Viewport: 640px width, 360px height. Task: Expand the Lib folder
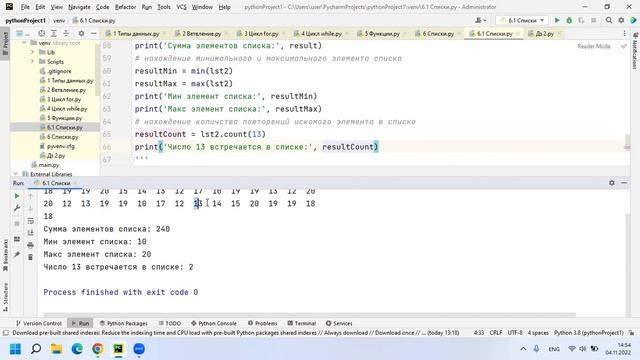[x=32, y=52]
